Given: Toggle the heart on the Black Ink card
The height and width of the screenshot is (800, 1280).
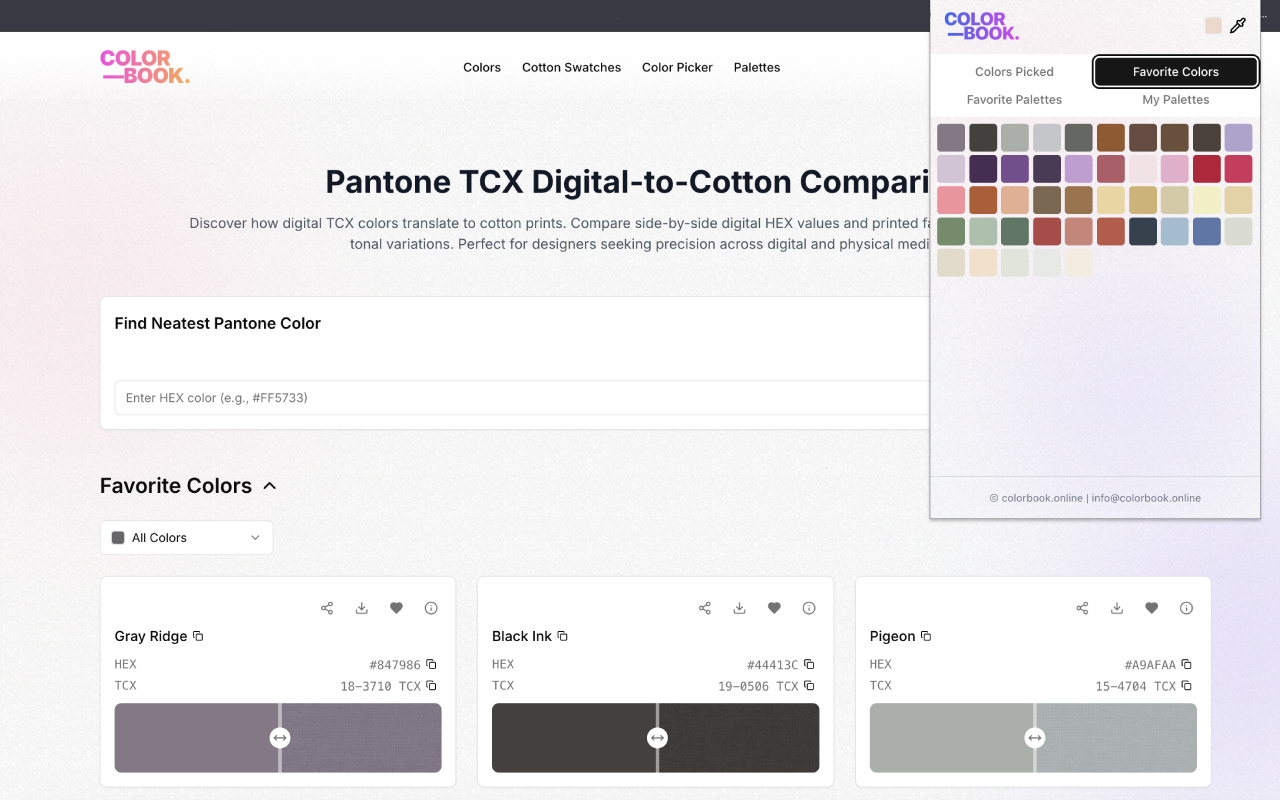Looking at the screenshot, I should click(x=774, y=608).
